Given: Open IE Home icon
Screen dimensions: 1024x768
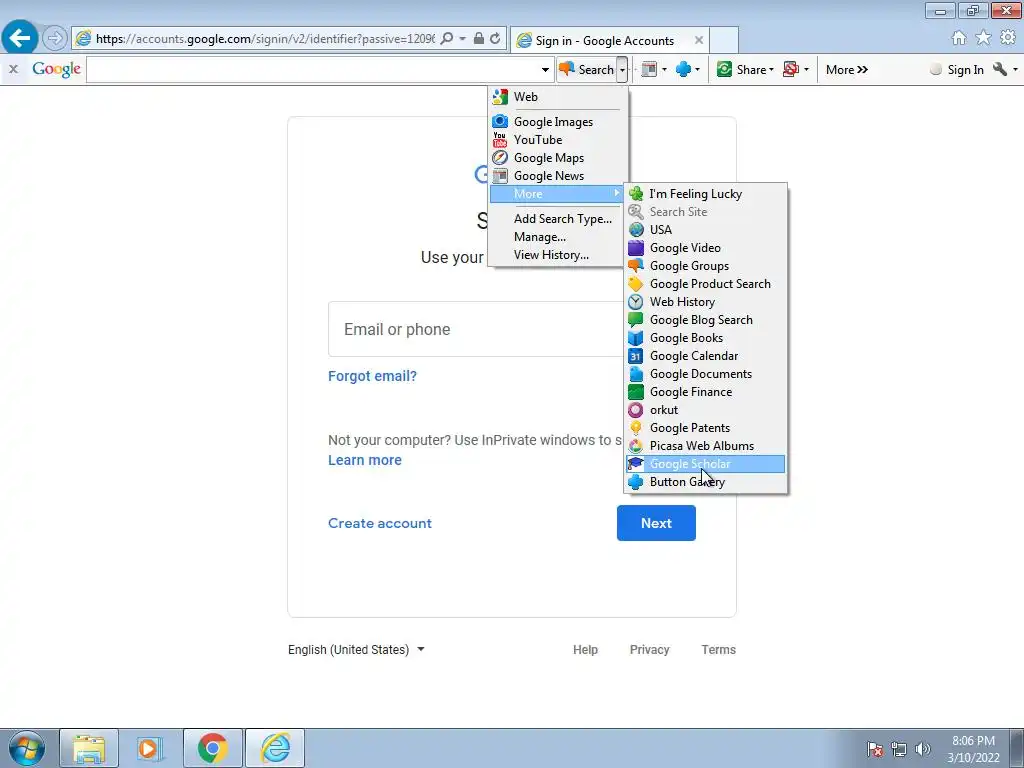Looking at the screenshot, I should [x=959, y=38].
